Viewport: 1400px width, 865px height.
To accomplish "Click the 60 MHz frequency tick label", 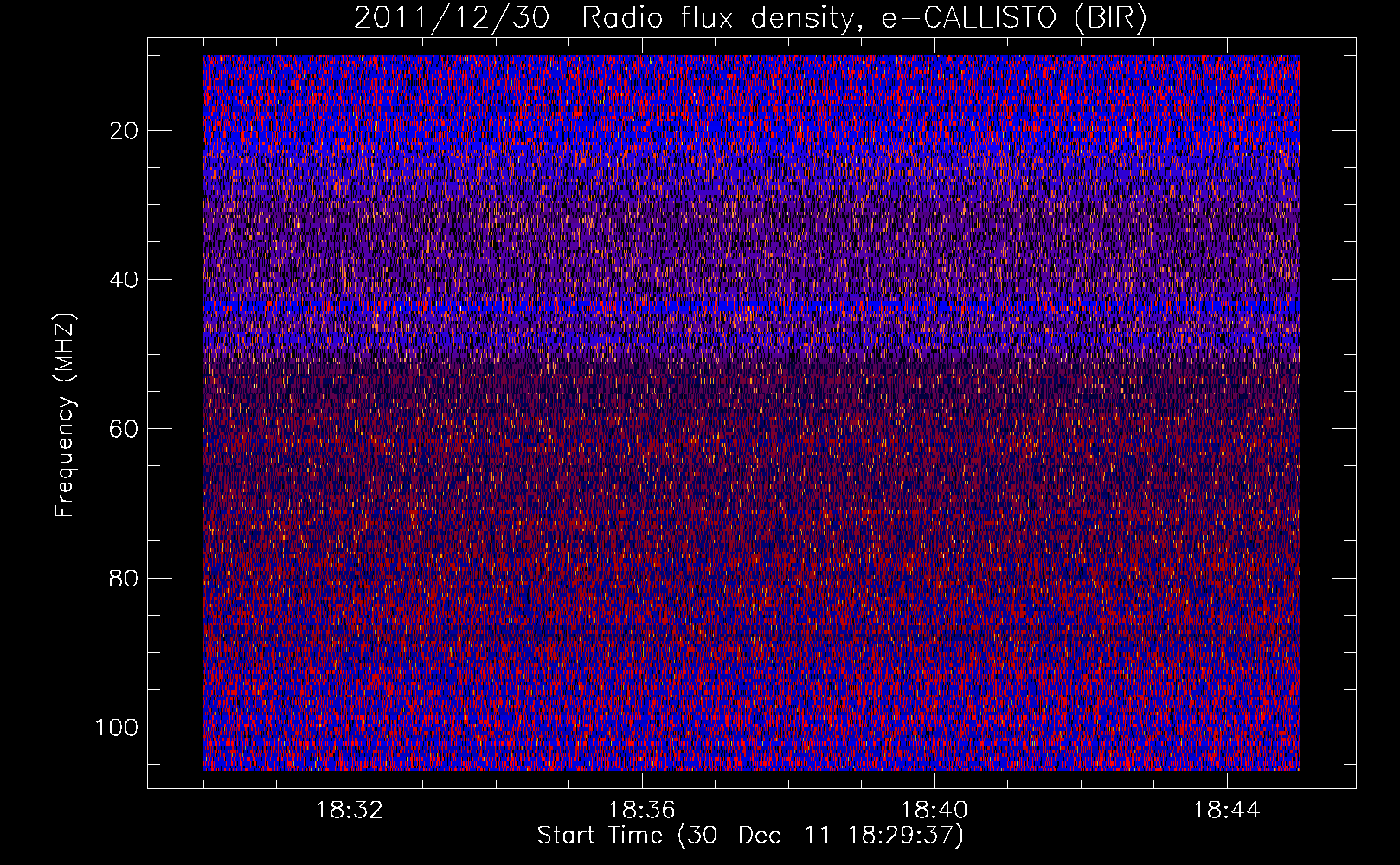I will pos(125,429).
